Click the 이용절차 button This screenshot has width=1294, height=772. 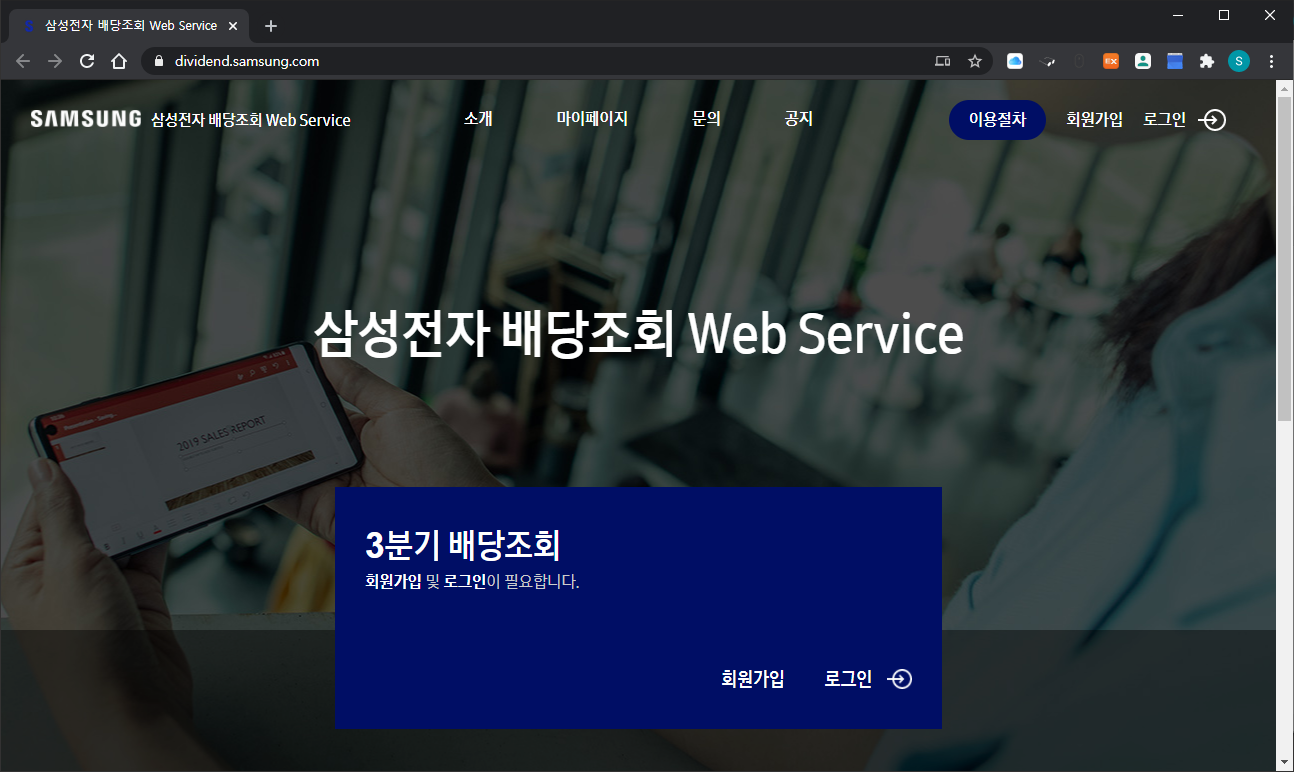pyautogui.click(x=997, y=120)
